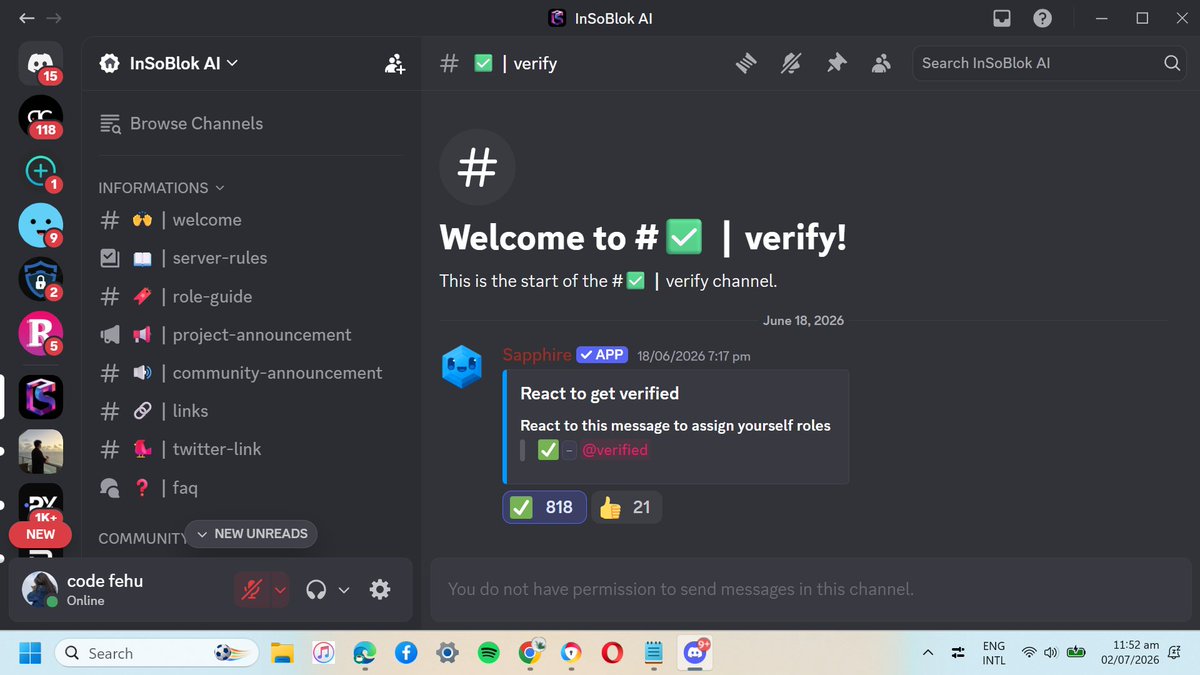
Task: Click the Sapphire username
Action: point(537,355)
